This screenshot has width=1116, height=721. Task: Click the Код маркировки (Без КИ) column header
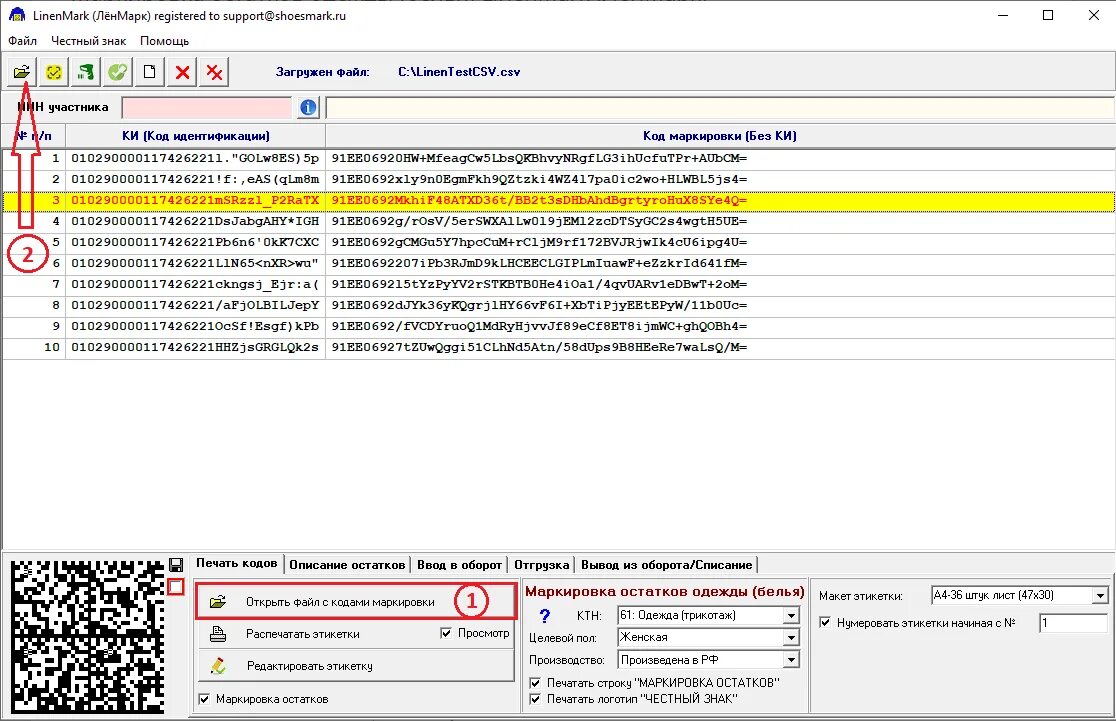(720, 136)
